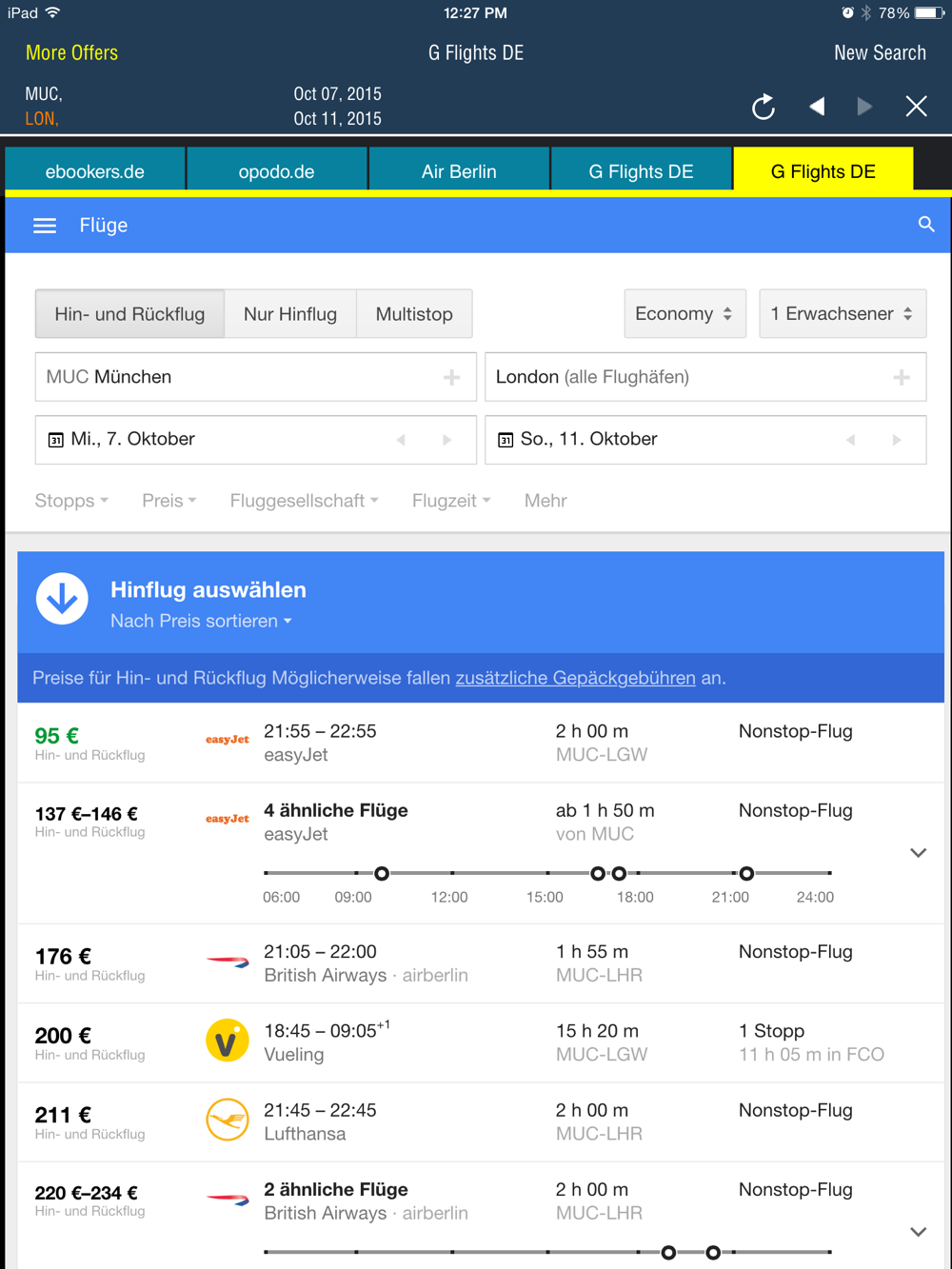Select previous day for departure date
This screenshot has height=1269, width=952.
[401, 440]
